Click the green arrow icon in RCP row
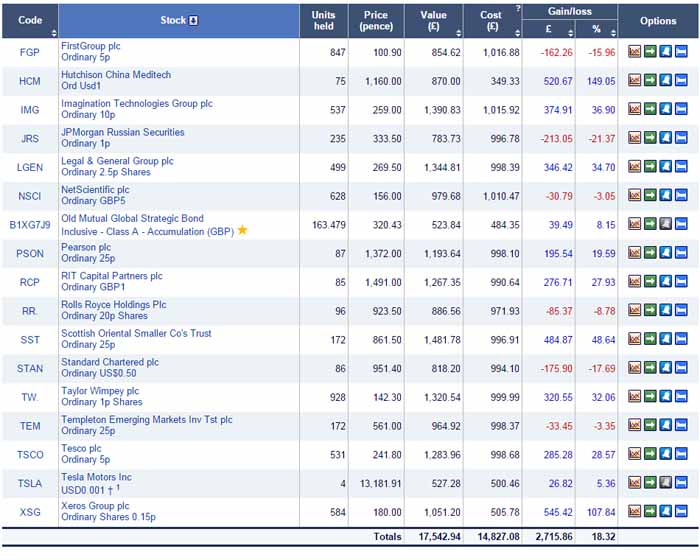The height and width of the screenshot is (560, 700). click(650, 281)
